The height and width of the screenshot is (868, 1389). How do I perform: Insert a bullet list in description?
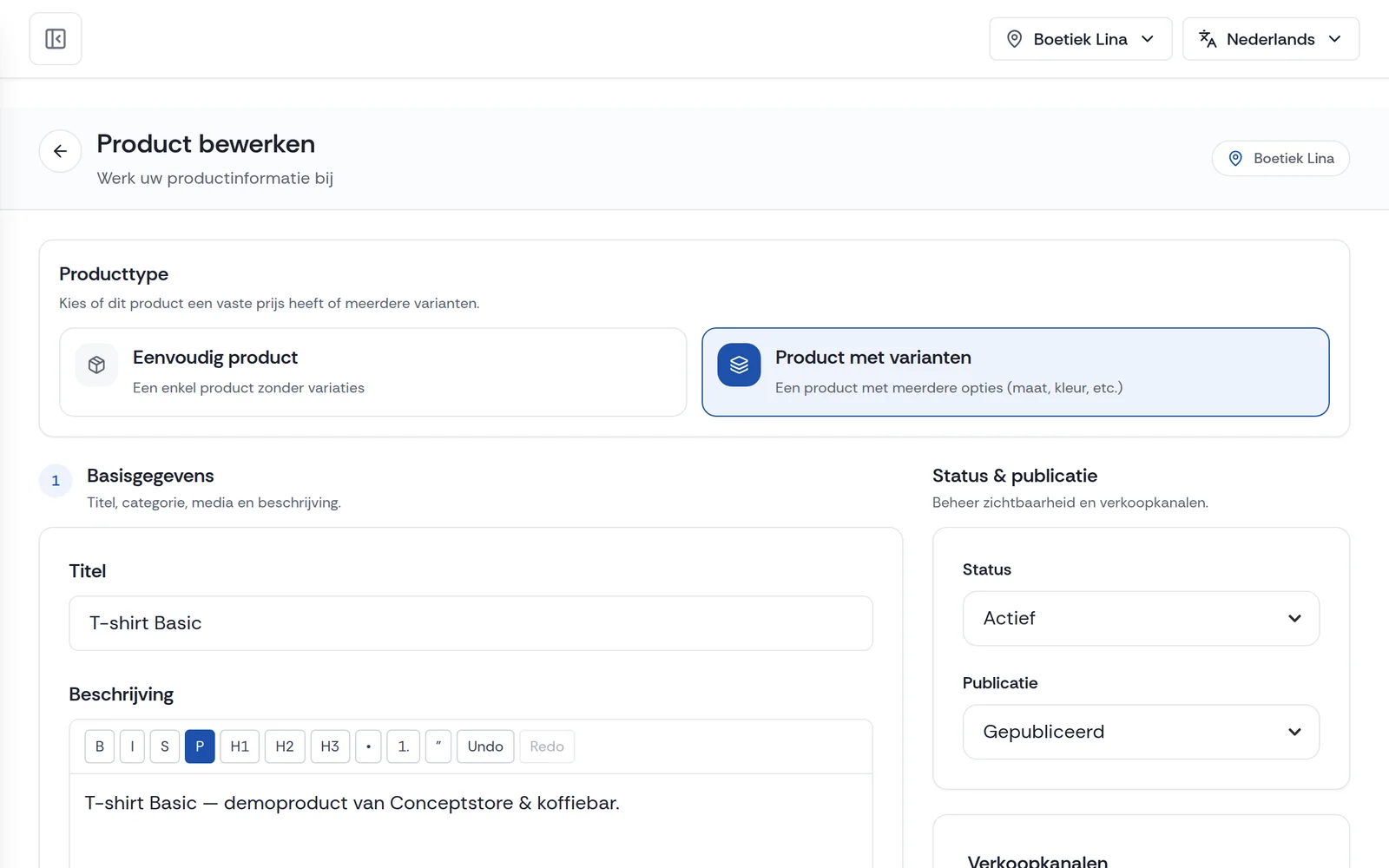pos(368,746)
